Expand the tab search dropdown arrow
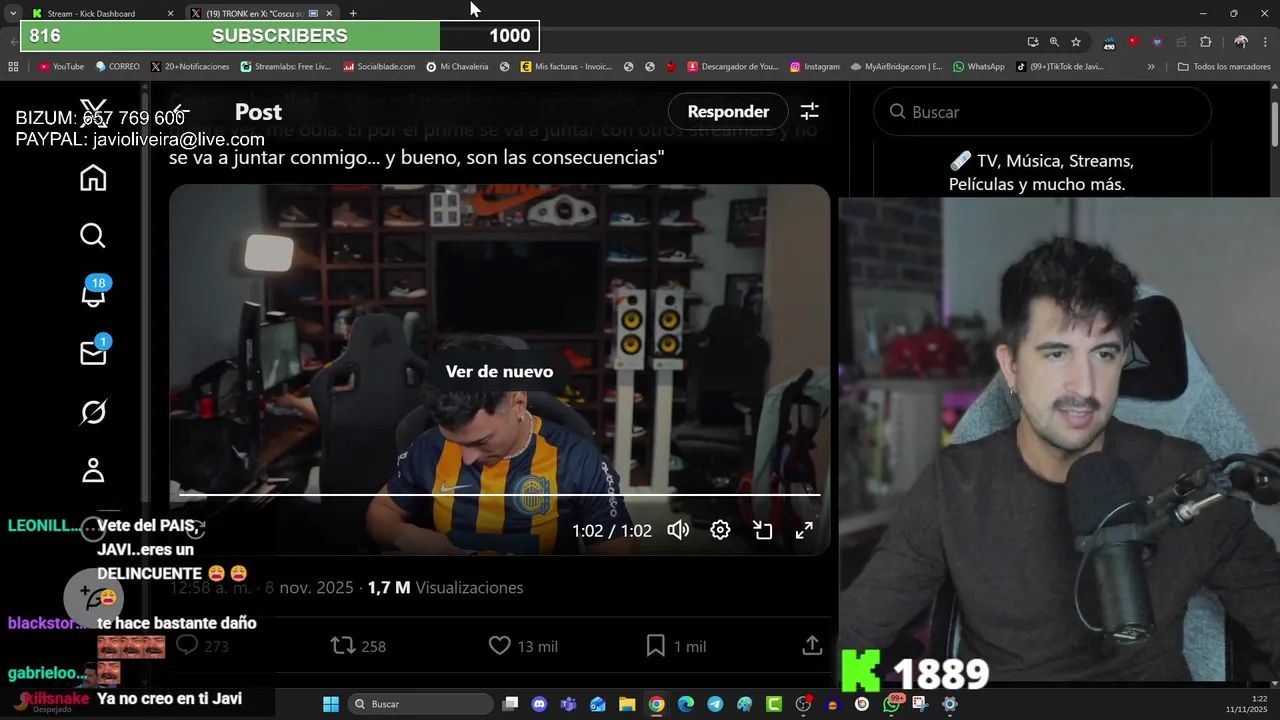This screenshot has width=1280, height=720. (12, 13)
